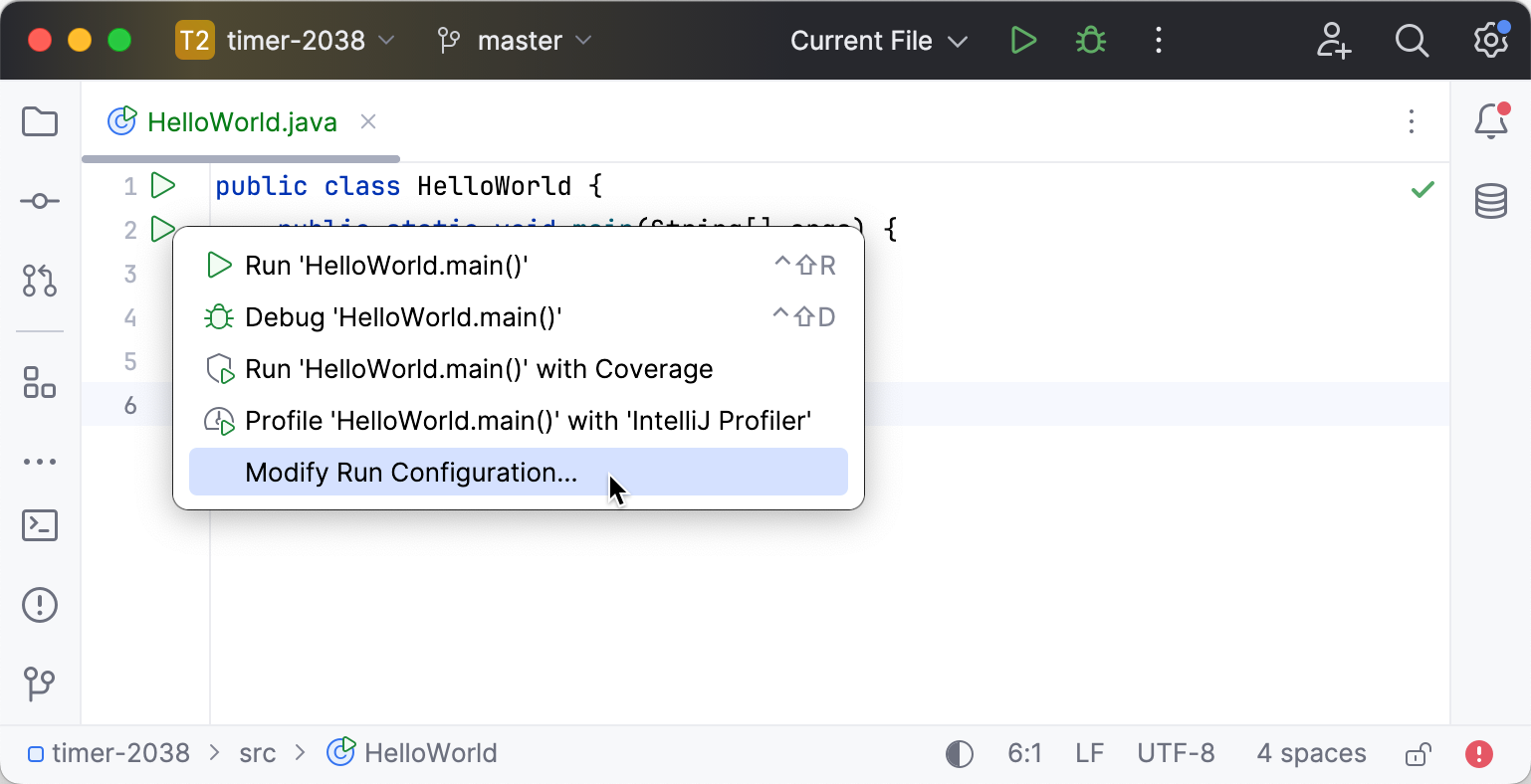Select 'Modify Run Configuration...' menu entry
This screenshot has width=1531, height=784.
(x=410, y=472)
